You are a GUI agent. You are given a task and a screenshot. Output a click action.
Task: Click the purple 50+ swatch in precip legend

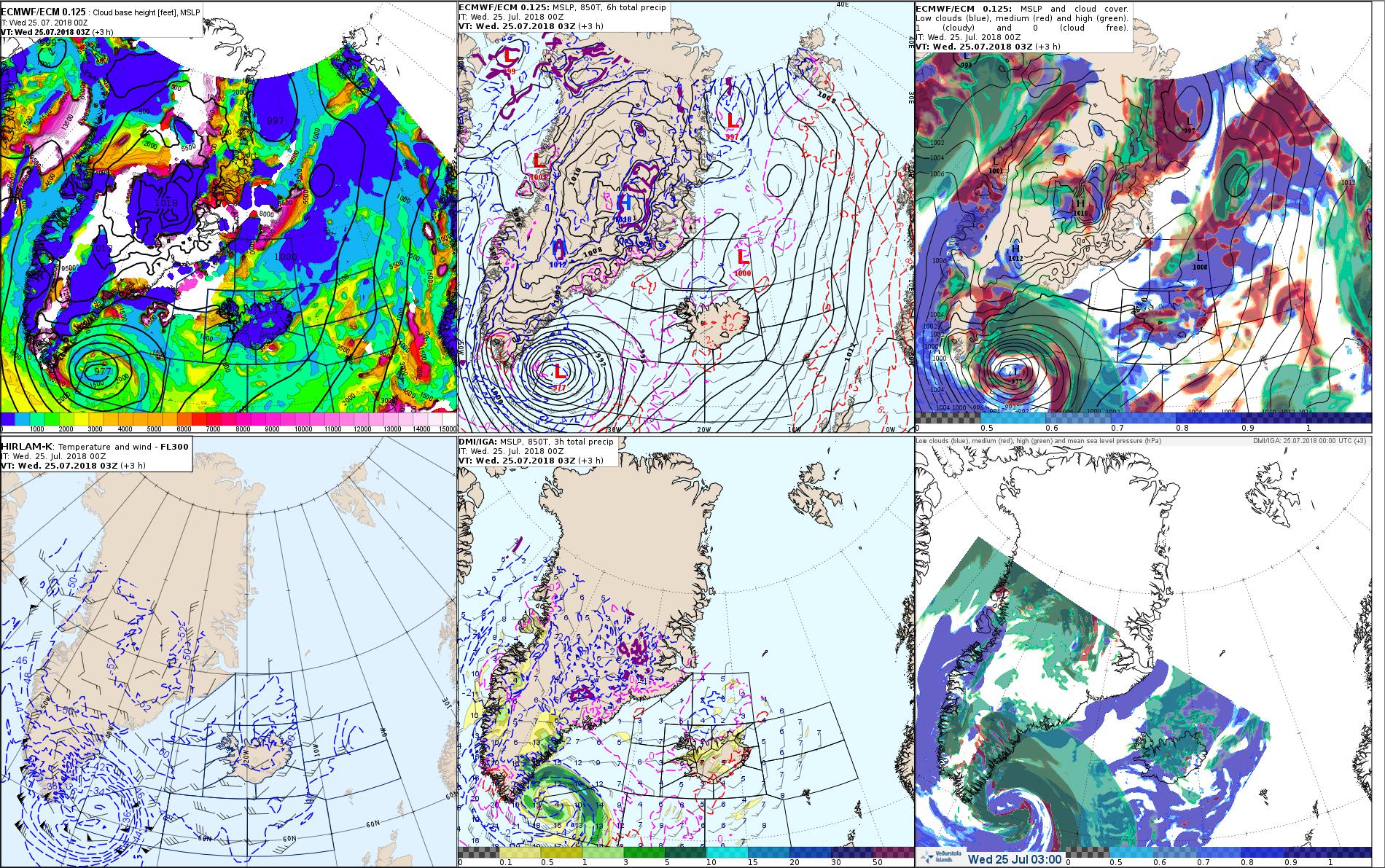[892, 852]
